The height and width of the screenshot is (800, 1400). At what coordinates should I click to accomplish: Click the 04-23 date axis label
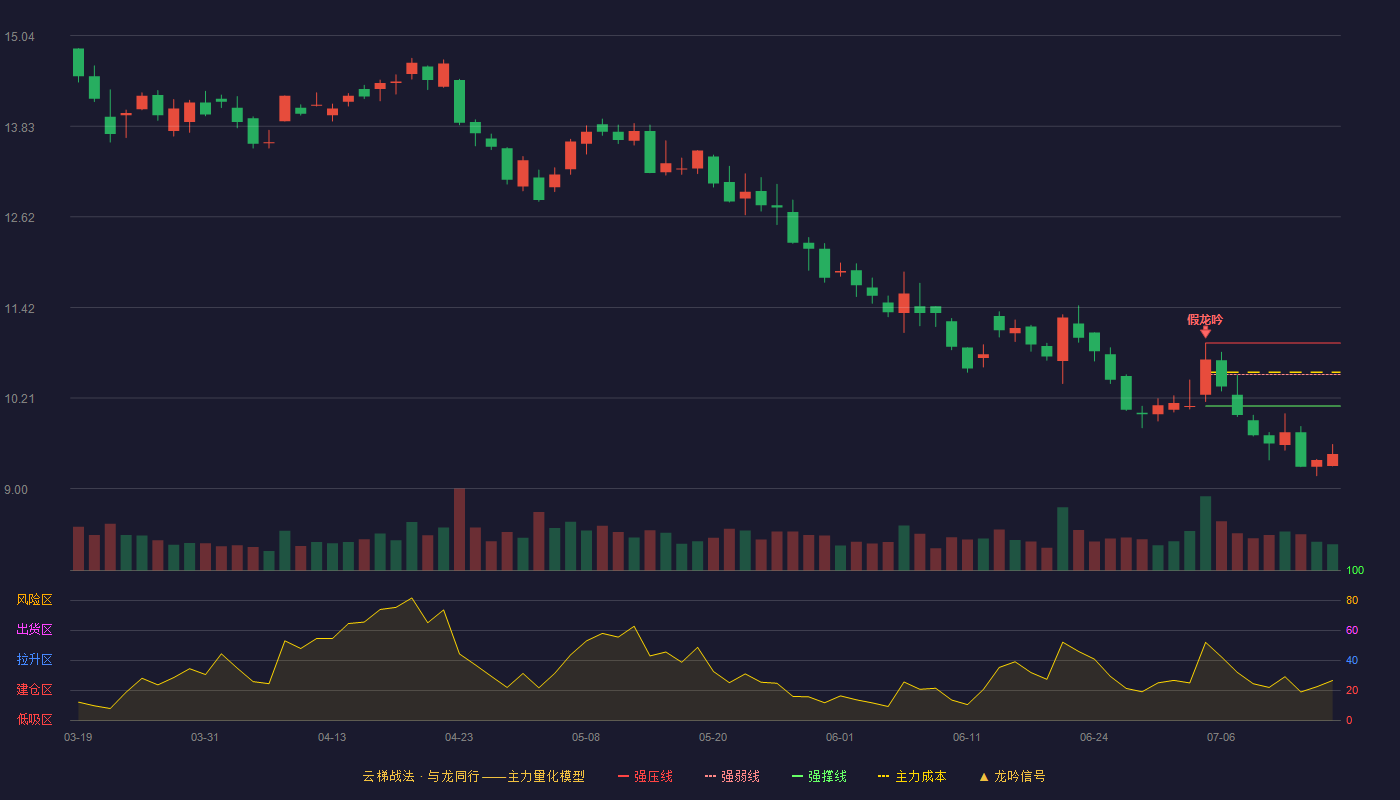click(x=459, y=737)
